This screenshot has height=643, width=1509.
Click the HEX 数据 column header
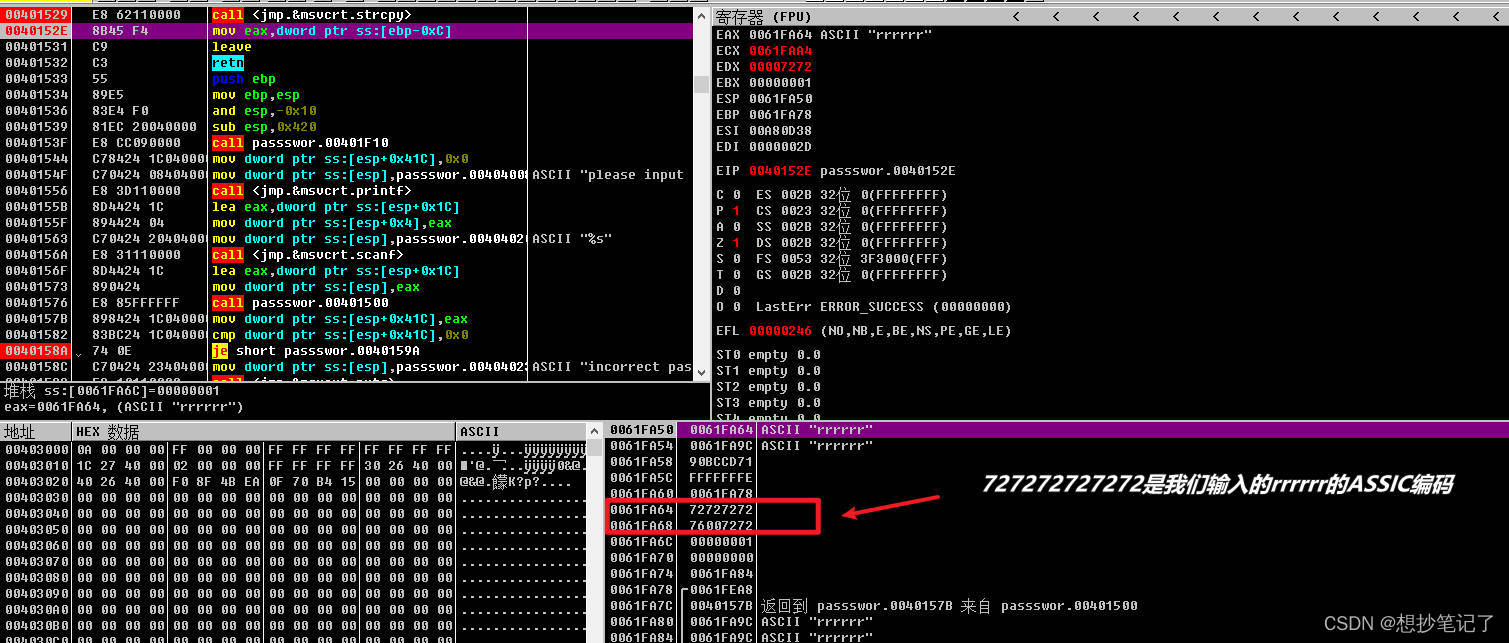coord(263,431)
